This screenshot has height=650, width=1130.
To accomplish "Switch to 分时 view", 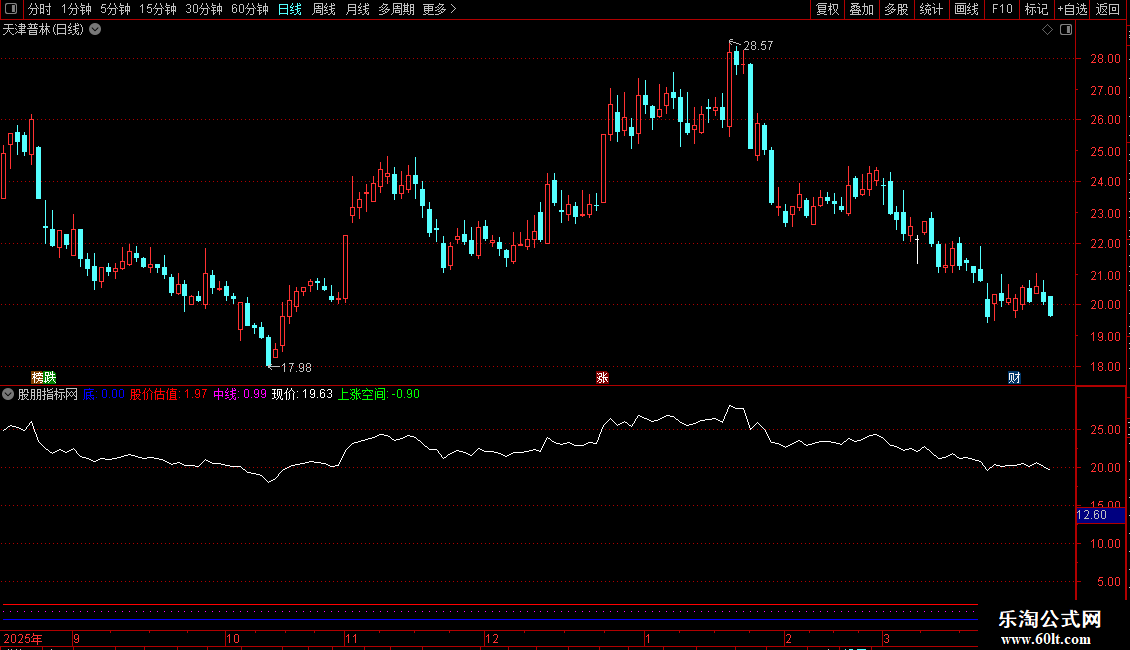I will tap(40, 9).
